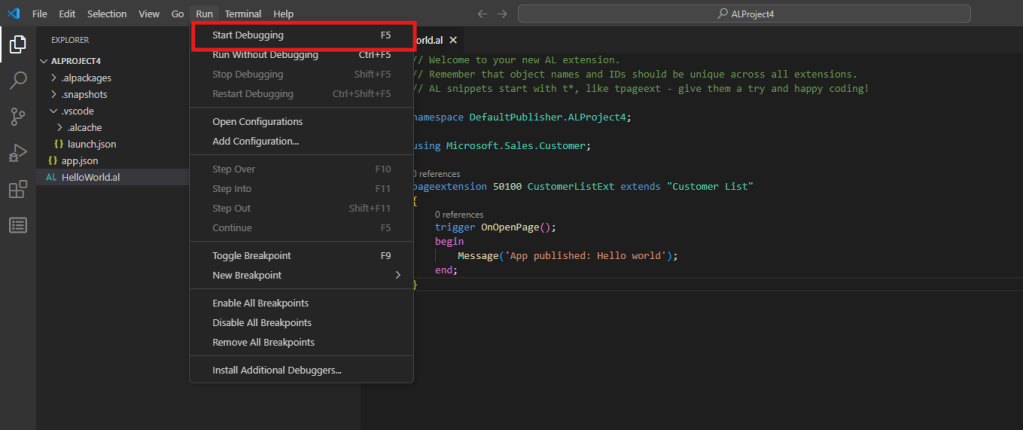The image size is (1023, 430).
Task: Close the HelloWorld.al editor tab
Action: click(x=453, y=40)
